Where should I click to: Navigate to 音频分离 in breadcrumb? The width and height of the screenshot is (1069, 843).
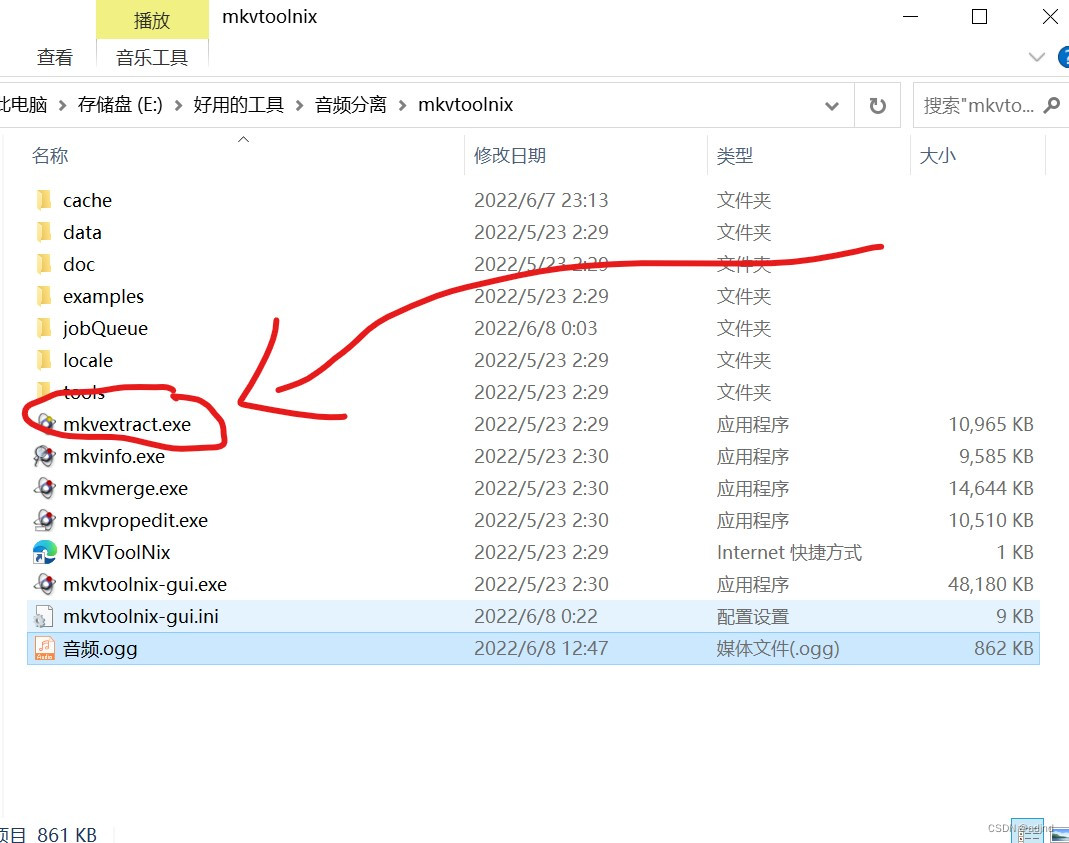(x=350, y=105)
